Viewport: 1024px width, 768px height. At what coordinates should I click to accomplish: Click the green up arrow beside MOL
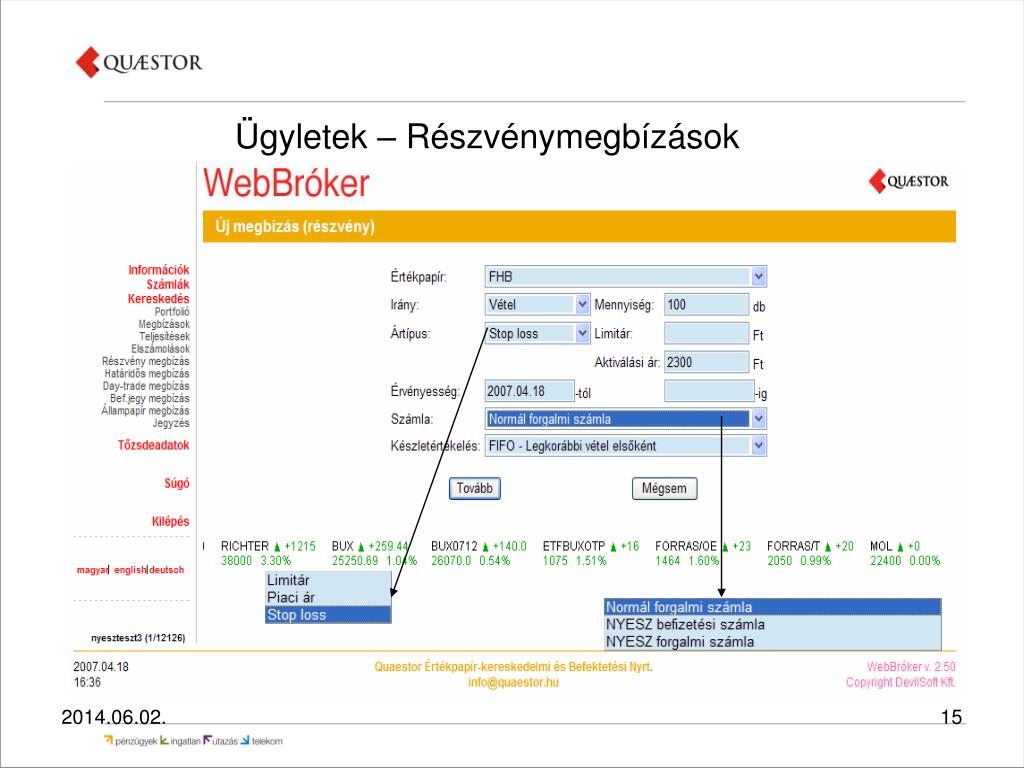(901, 547)
